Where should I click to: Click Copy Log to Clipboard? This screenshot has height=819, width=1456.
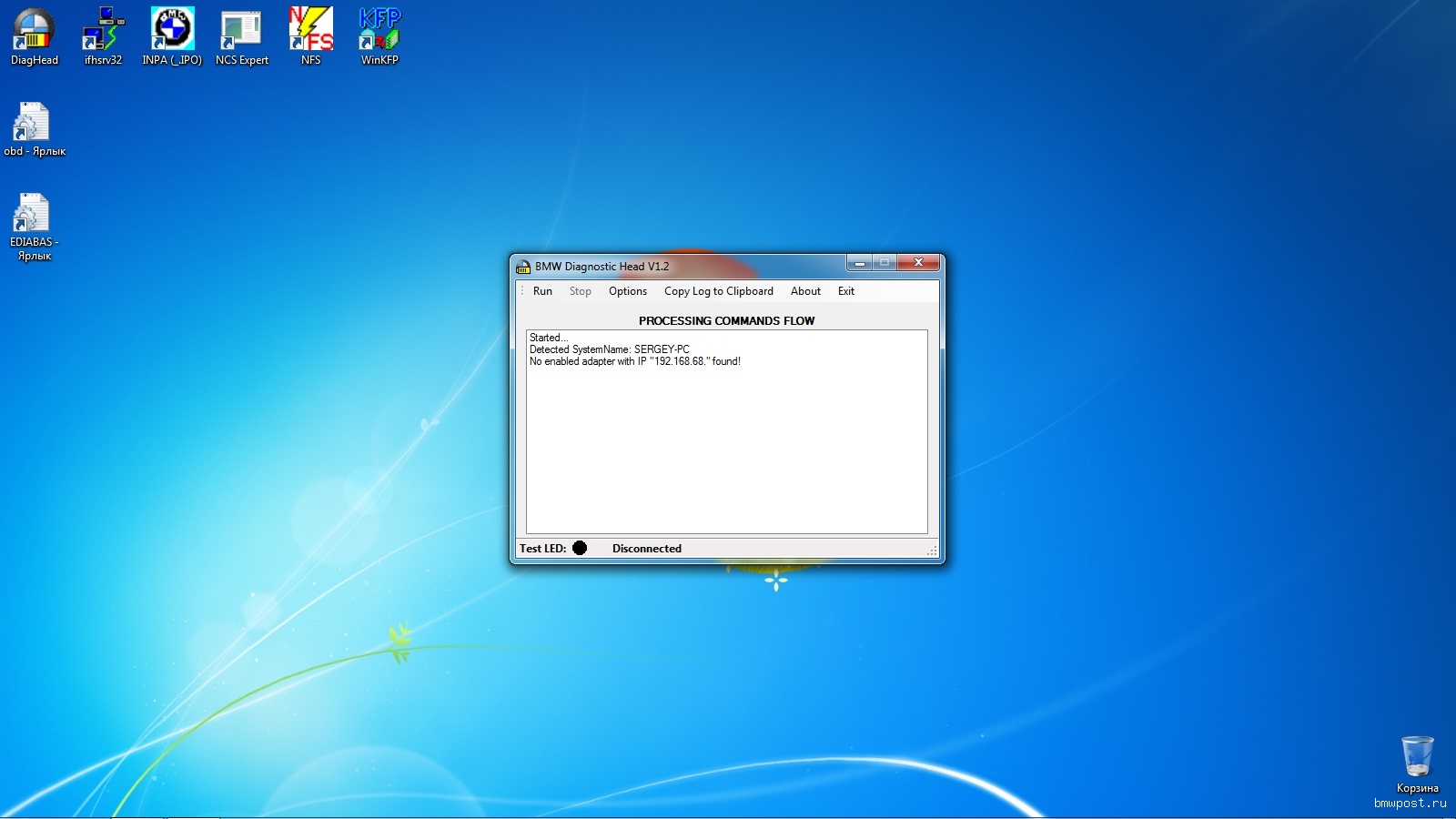click(x=718, y=291)
